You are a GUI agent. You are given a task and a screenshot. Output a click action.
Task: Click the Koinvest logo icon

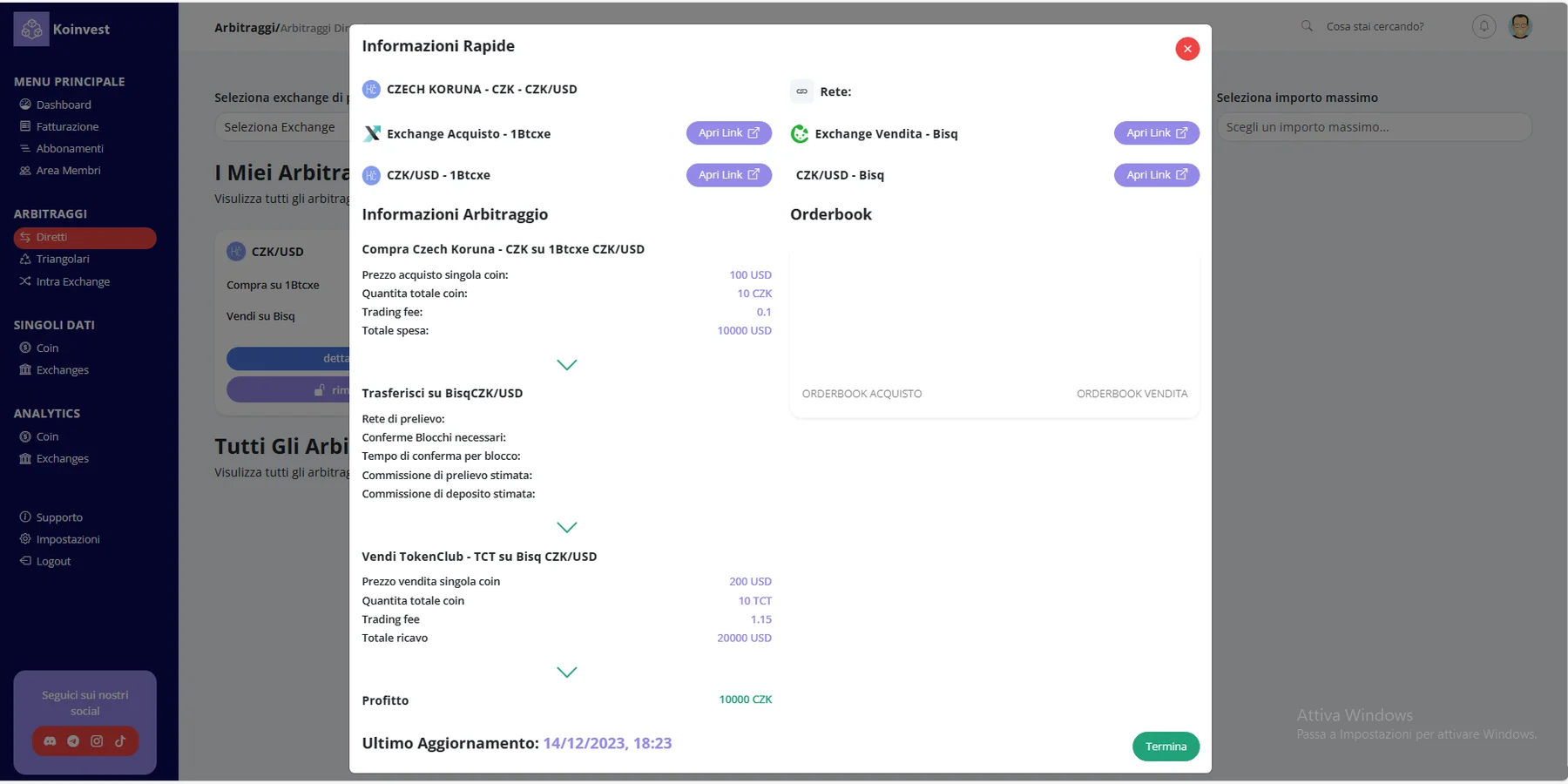(31, 30)
